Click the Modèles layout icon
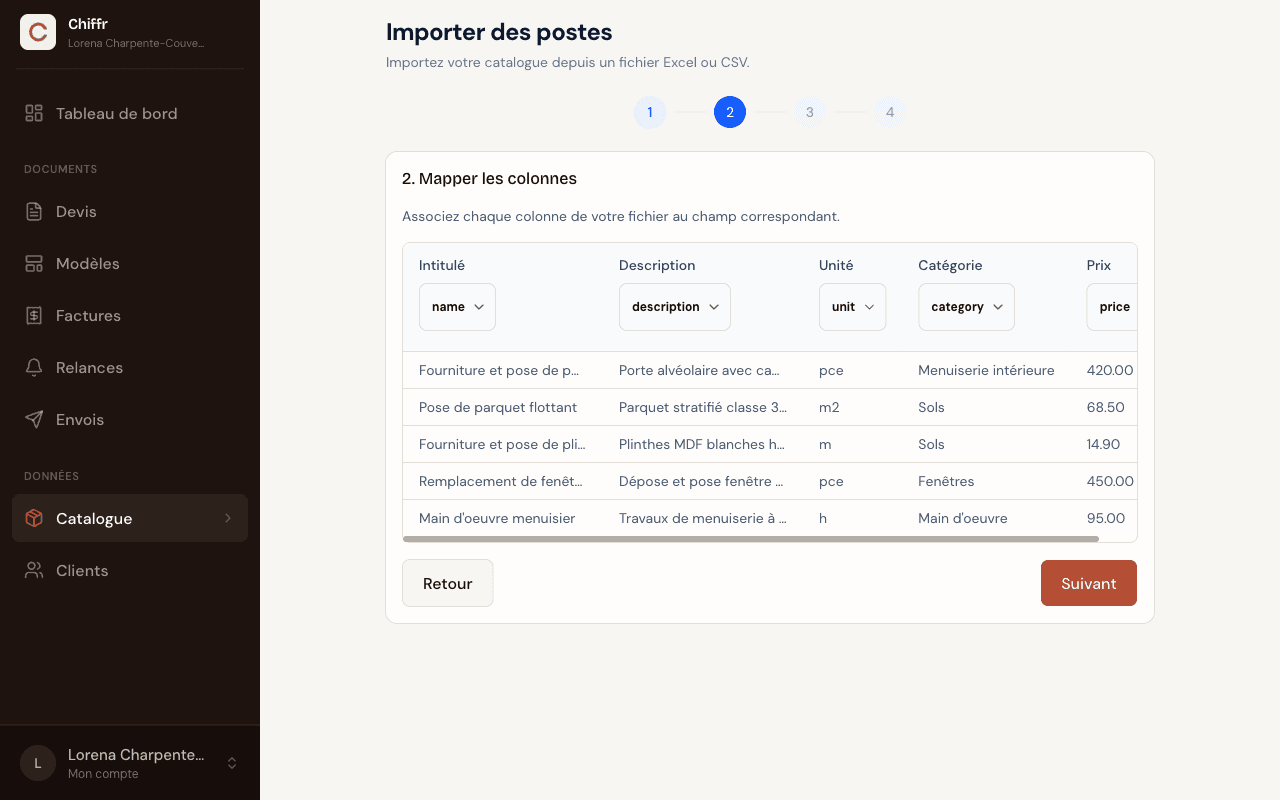 click(x=34, y=263)
